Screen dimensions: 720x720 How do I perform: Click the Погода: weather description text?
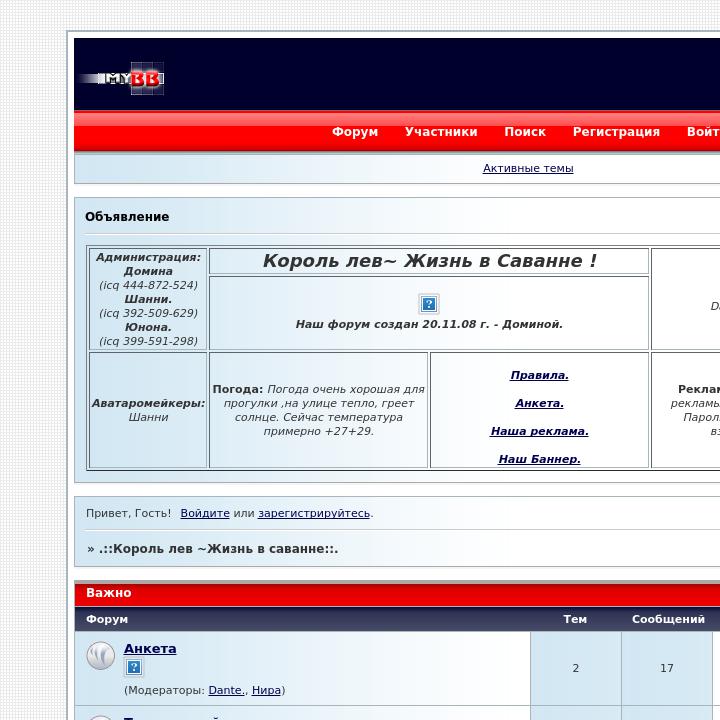319,410
